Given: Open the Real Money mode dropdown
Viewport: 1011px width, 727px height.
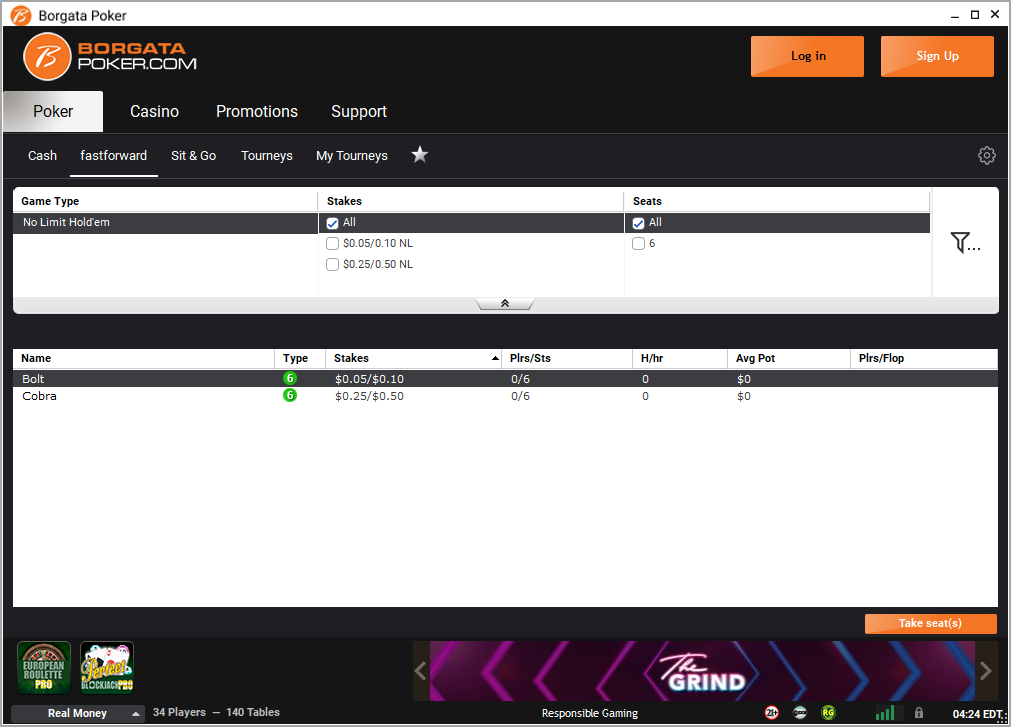Looking at the screenshot, I should point(77,713).
